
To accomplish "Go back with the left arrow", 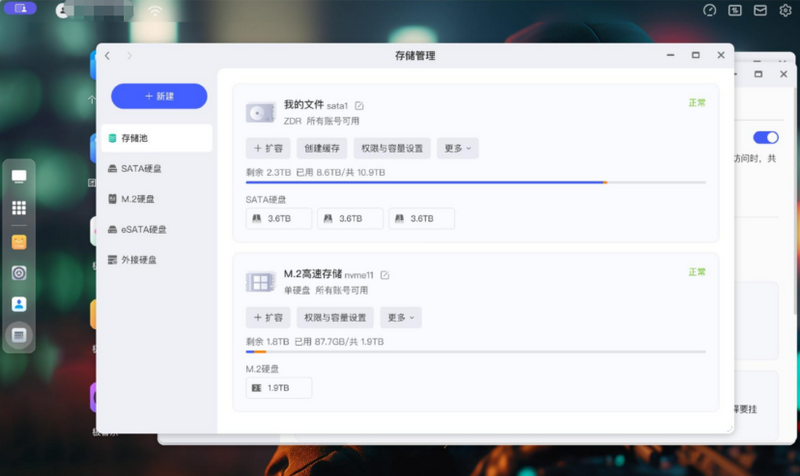I will coord(107,56).
